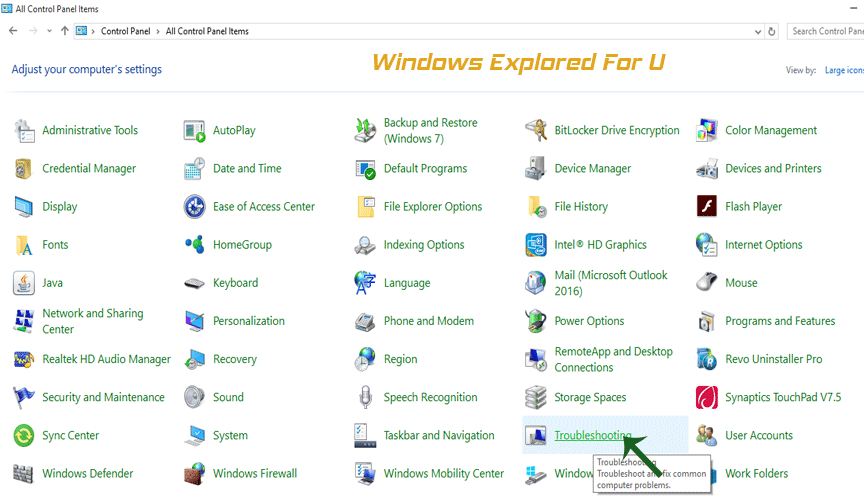The height and width of the screenshot is (504, 864).
Task: Open the Work Folders link
Action: pyautogui.click(x=757, y=474)
